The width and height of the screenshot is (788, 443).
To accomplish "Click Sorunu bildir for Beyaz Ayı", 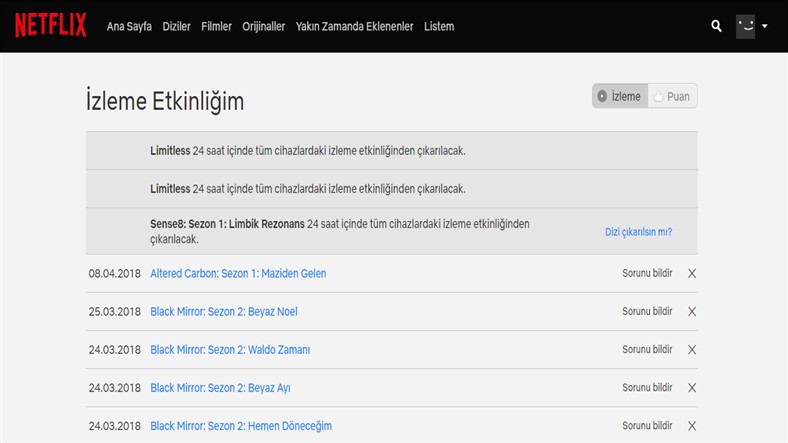I will [x=647, y=388].
